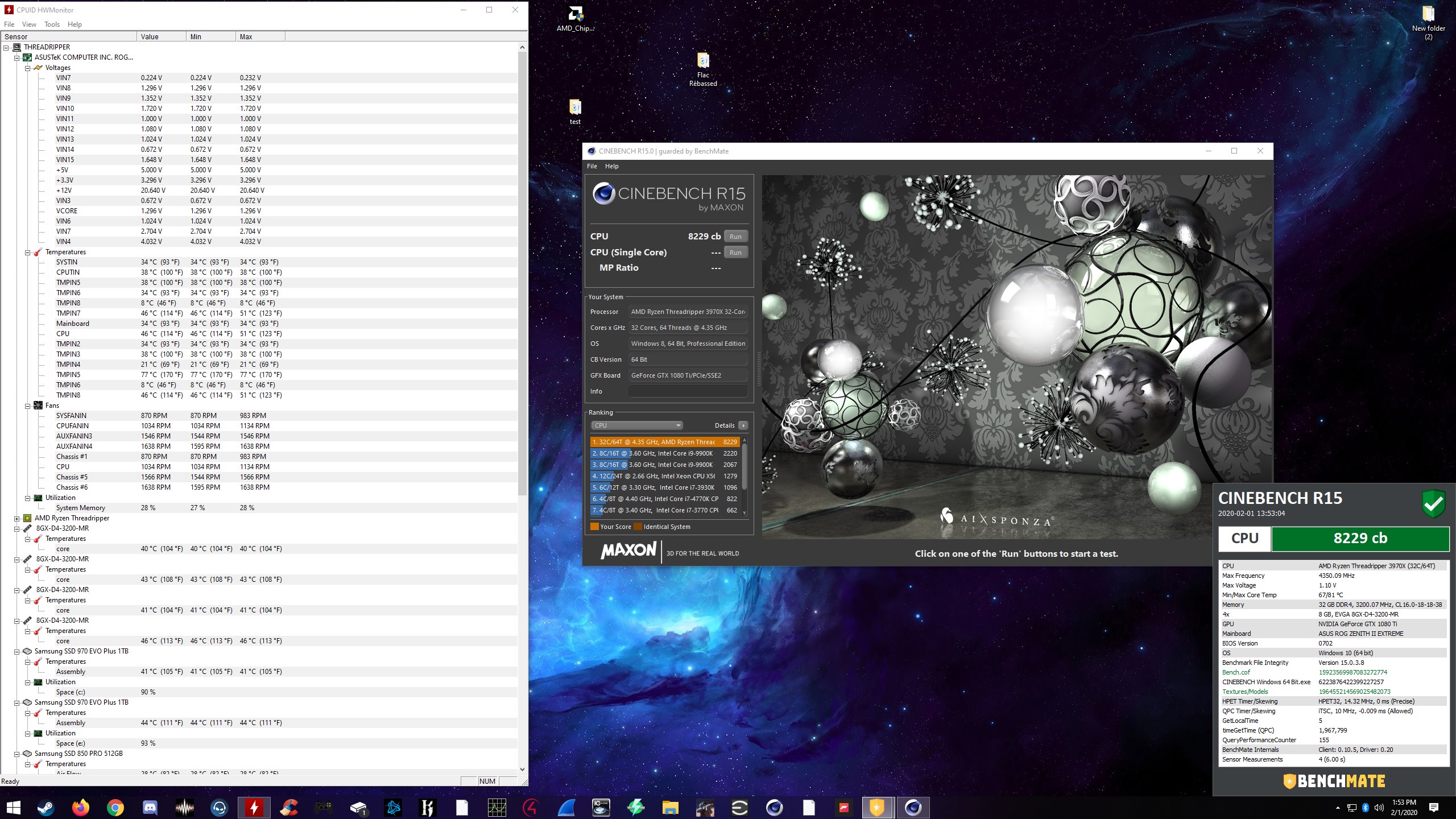Image resolution: width=1456 pixels, height=819 pixels.
Task: Select ranking entry 2. 8C/16T i9-9900K 2220
Action: (665, 453)
